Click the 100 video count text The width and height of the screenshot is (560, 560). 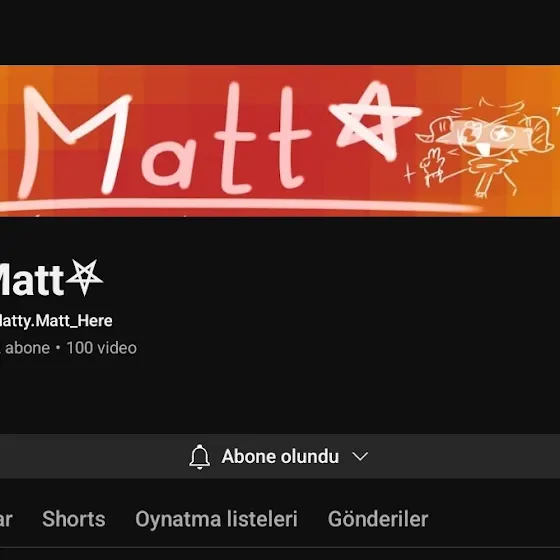click(101, 348)
